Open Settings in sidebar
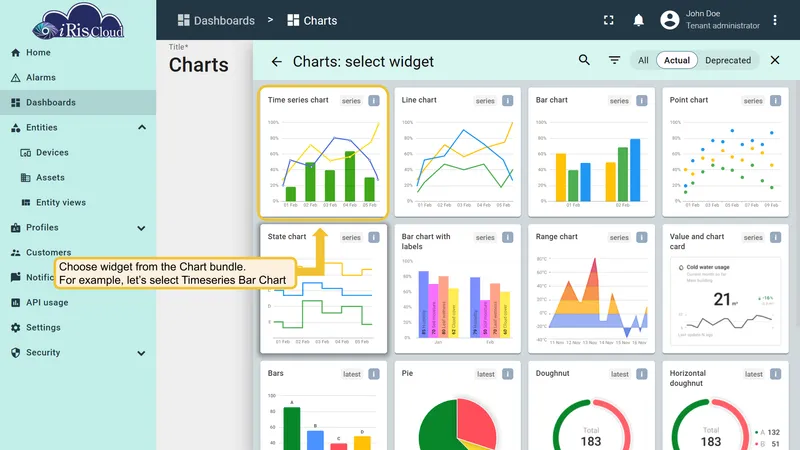 [78, 328]
